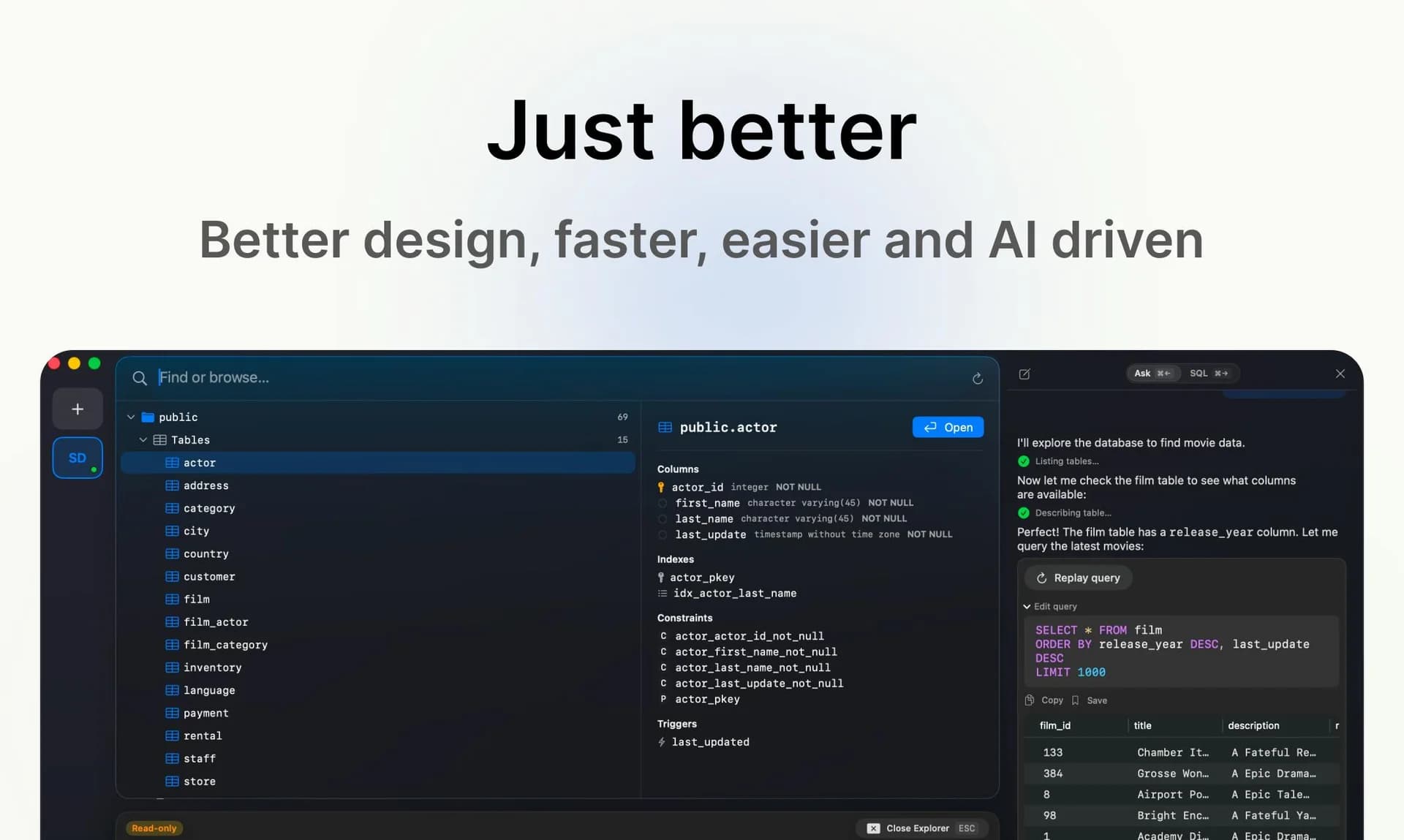Click the green check next to Listing tables
This screenshot has width=1404, height=840.
click(1024, 461)
